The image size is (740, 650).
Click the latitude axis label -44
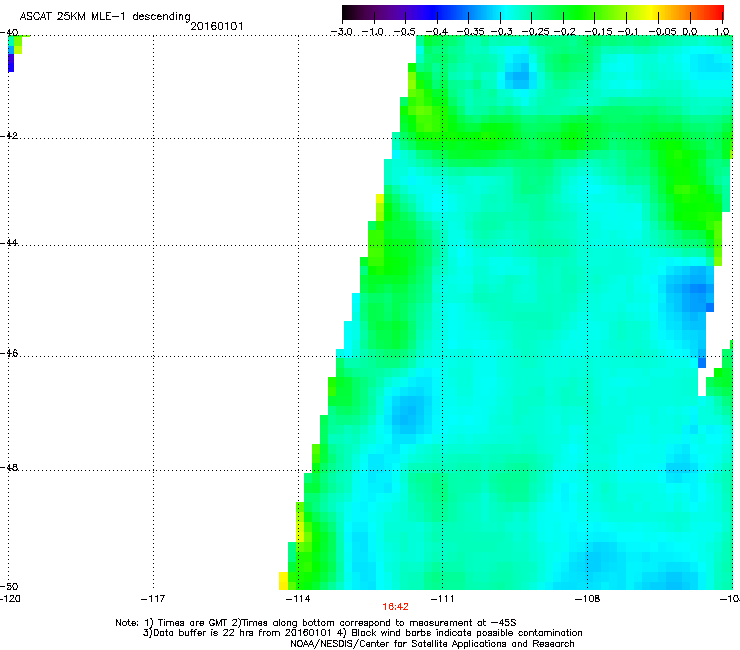pyautogui.click(x=9, y=243)
